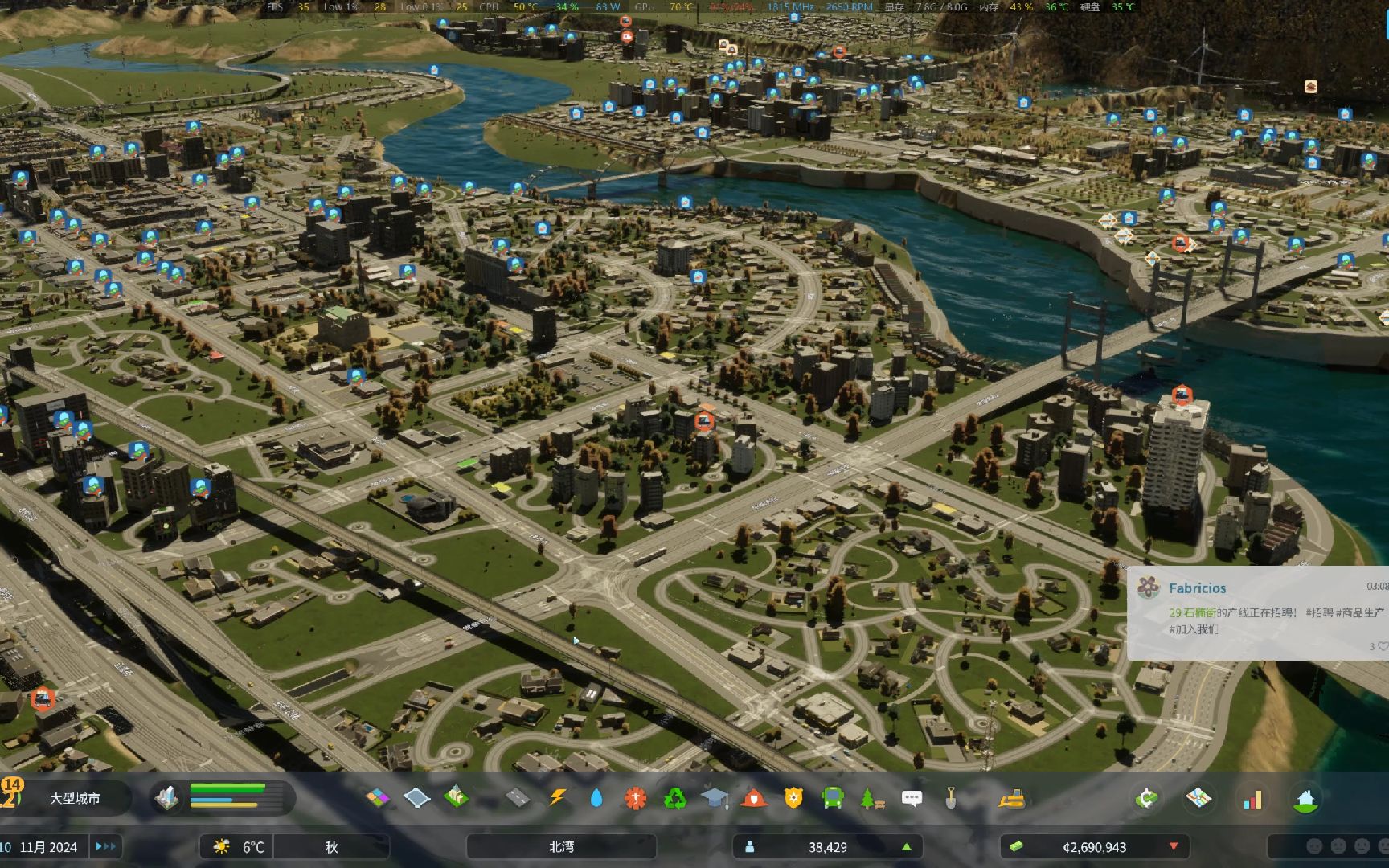Open the Districts and areas tool

[417, 798]
